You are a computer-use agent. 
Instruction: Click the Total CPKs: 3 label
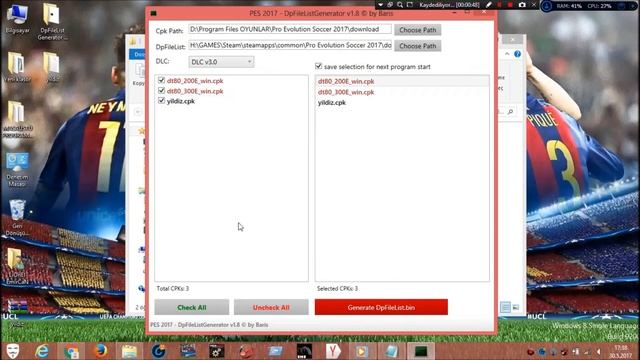tap(173, 289)
